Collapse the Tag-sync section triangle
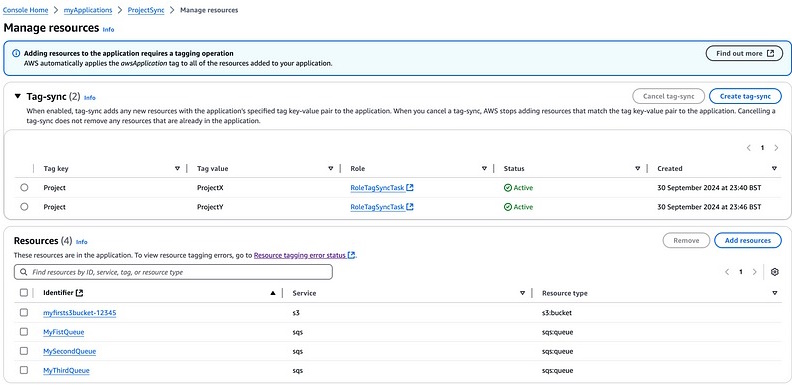Screen dimensions: 792x385 [x=18, y=96]
